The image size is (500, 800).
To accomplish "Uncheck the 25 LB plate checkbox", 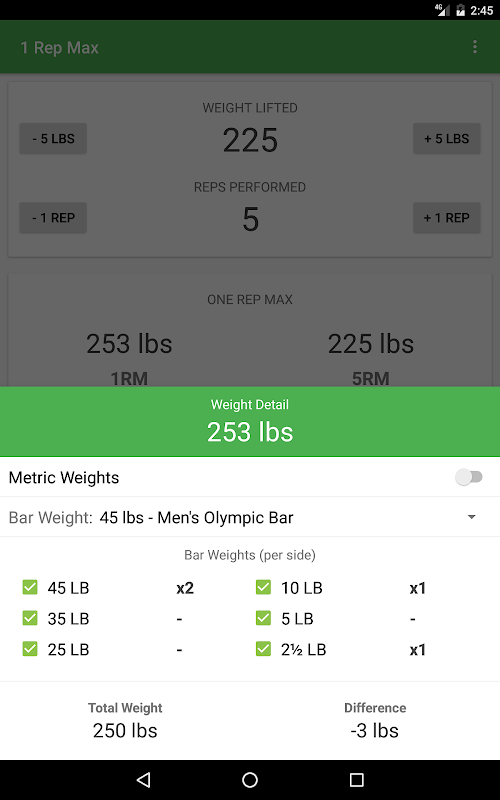I will pyautogui.click(x=30, y=649).
